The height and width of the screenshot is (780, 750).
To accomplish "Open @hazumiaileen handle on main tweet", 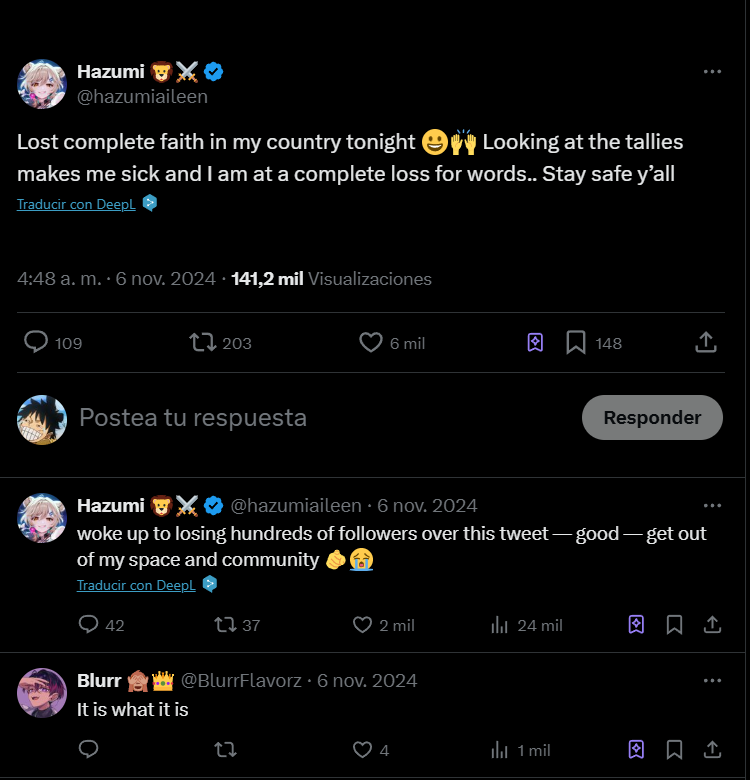I will tap(143, 97).
